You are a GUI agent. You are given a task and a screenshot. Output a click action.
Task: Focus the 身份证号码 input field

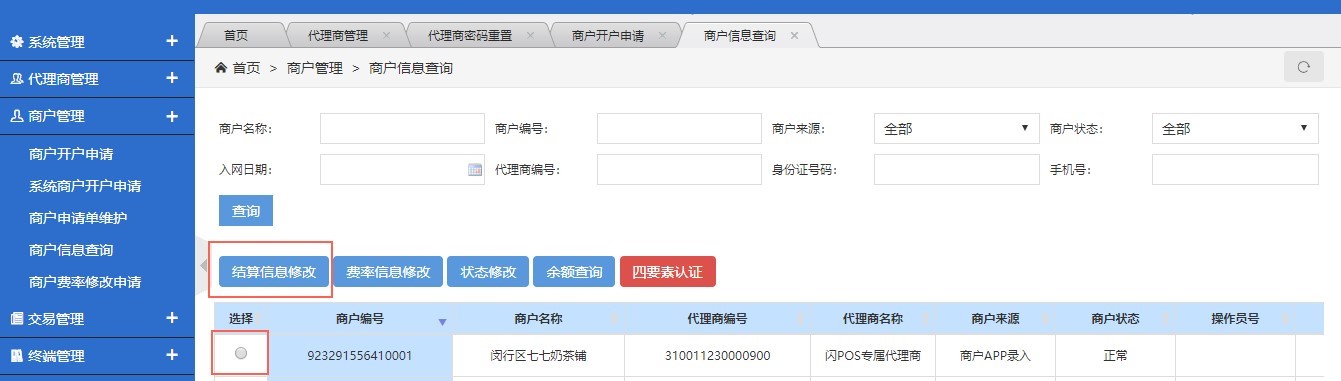tap(957, 170)
